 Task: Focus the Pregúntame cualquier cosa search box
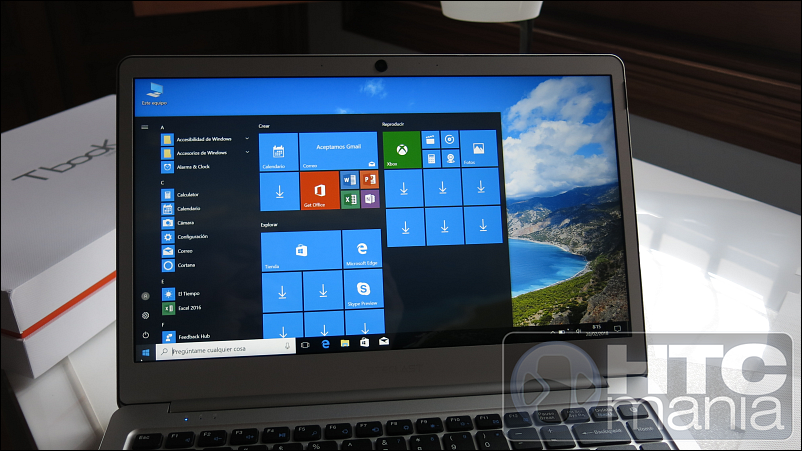click(x=226, y=350)
